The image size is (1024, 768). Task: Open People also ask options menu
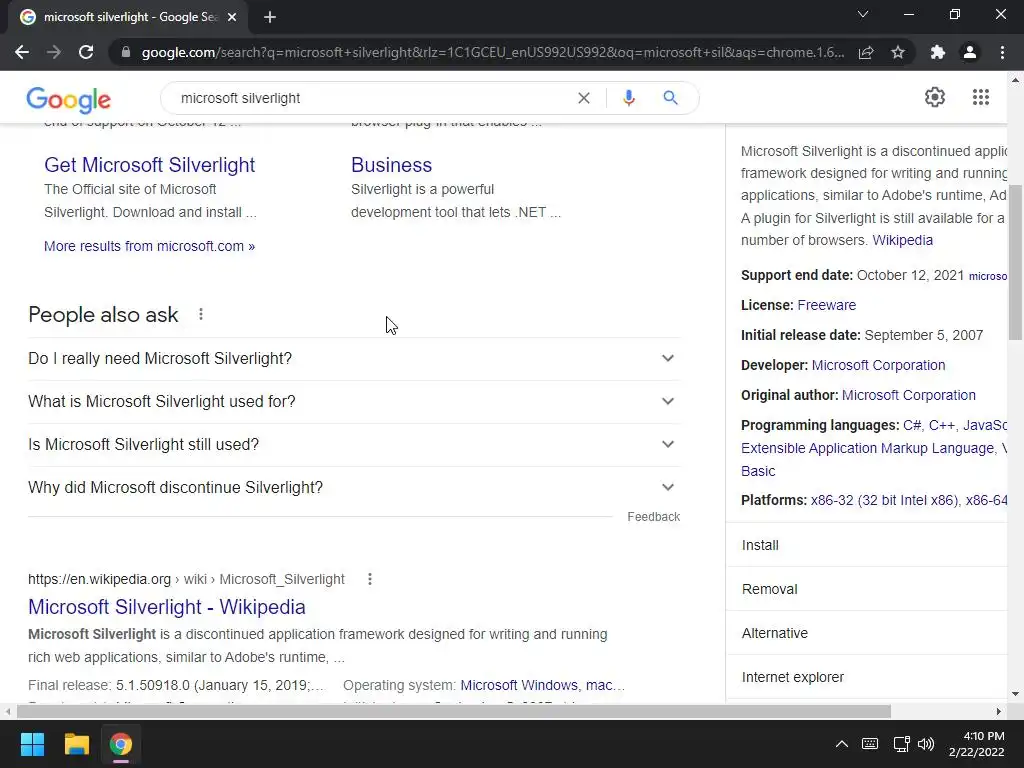[201, 314]
